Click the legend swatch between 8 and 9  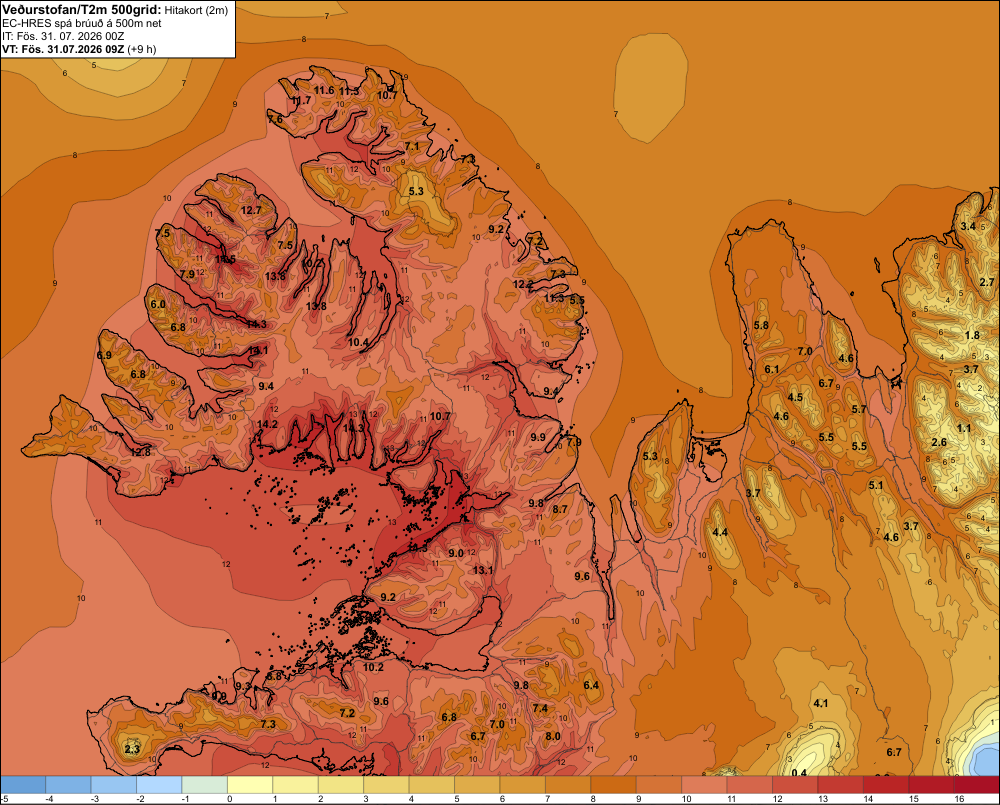[x=614, y=785]
